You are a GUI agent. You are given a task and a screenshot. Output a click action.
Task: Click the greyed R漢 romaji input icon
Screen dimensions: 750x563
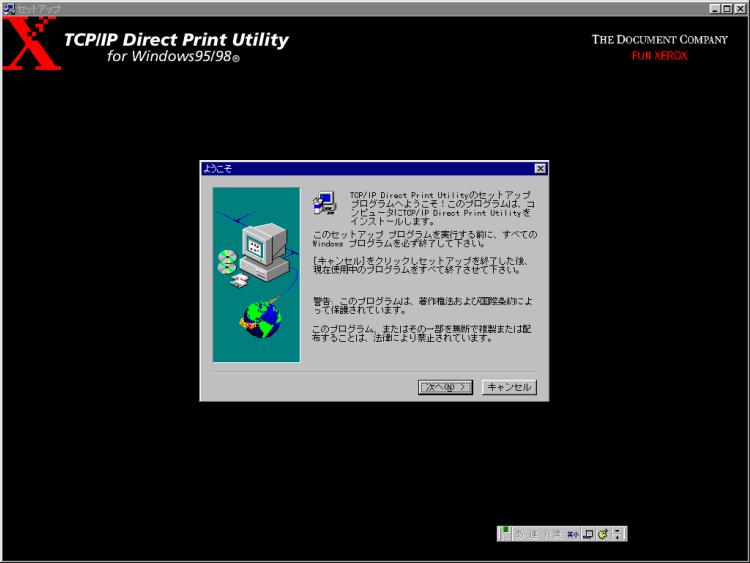click(552, 534)
